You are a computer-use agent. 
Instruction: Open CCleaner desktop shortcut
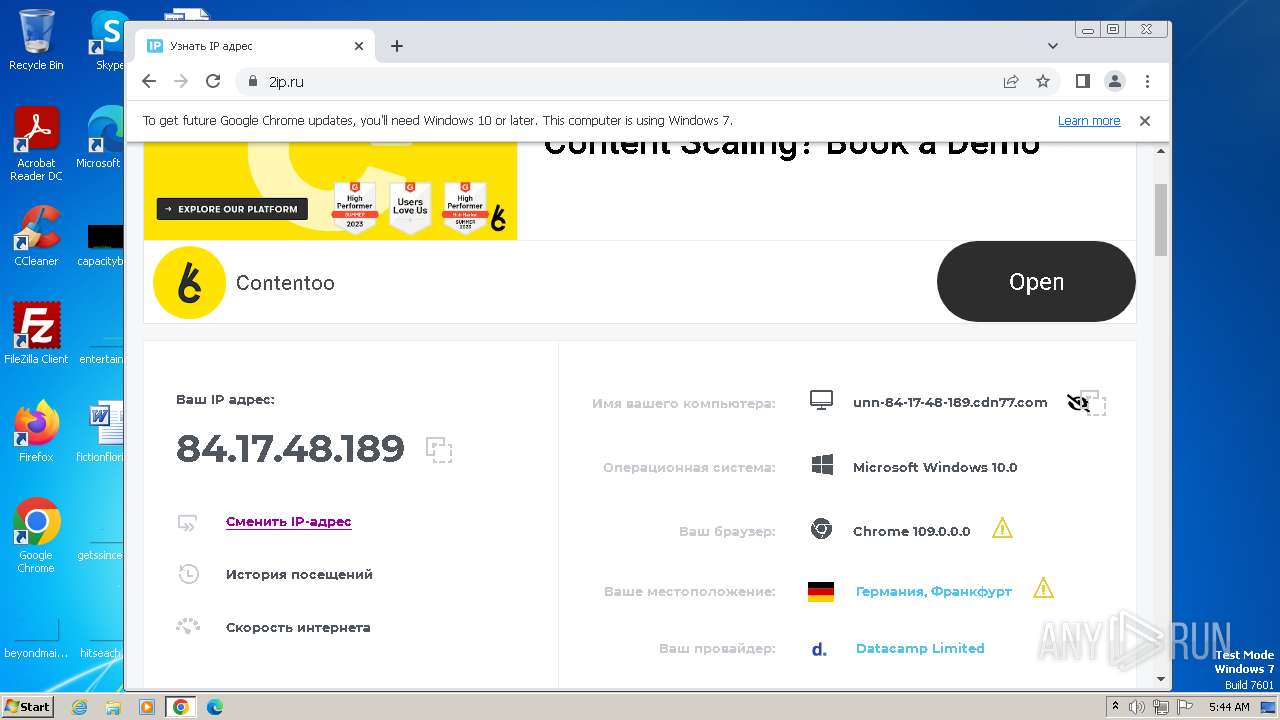pyautogui.click(x=36, y=236)
